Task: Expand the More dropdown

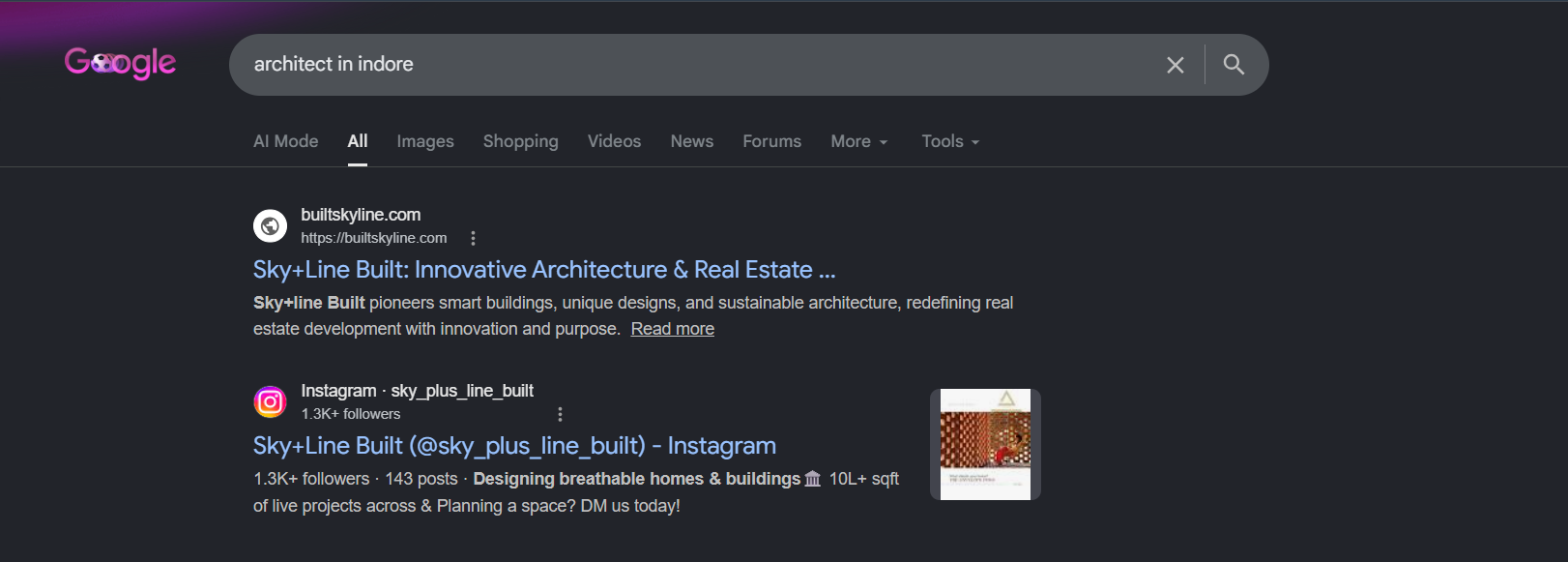Action: point(859,141)
